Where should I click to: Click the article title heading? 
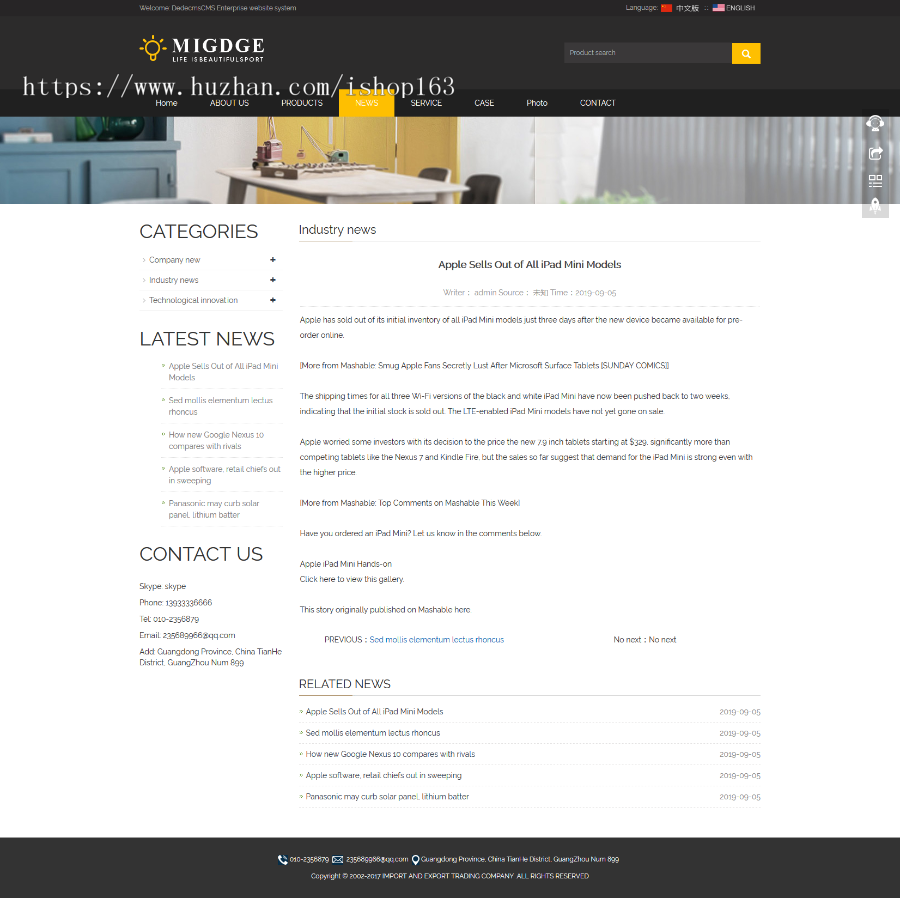click(x=529, y=265)
